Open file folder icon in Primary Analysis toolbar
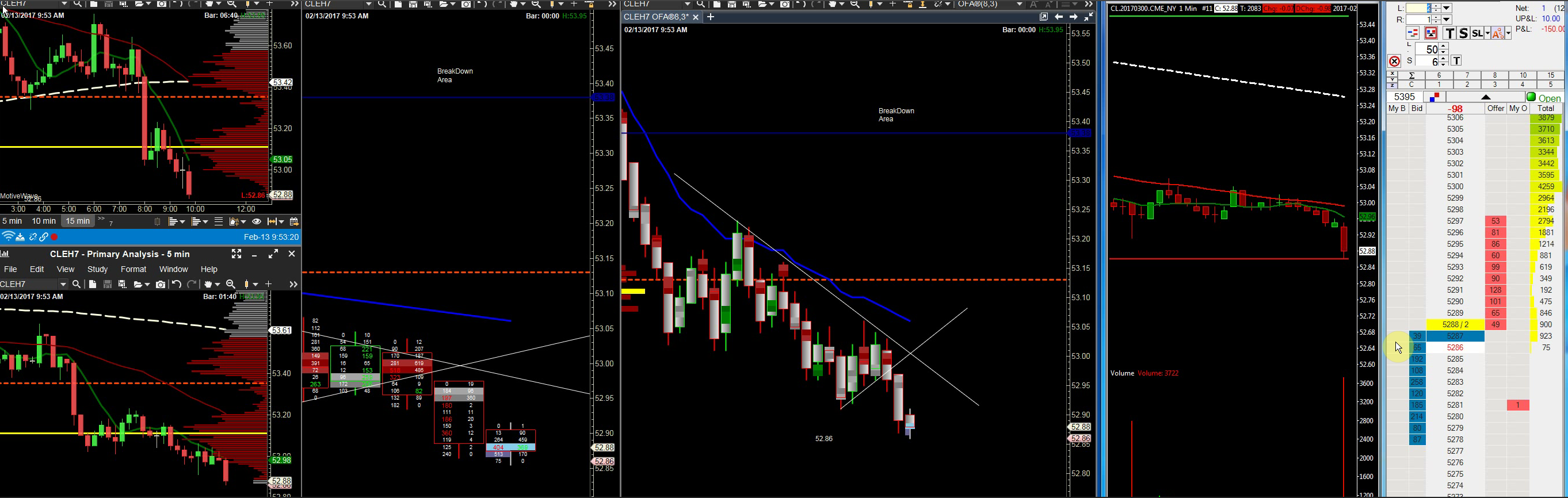Image resolution: width=1568 pixels, height=498 pixels. pyautogui.click(x=139, y=284)
